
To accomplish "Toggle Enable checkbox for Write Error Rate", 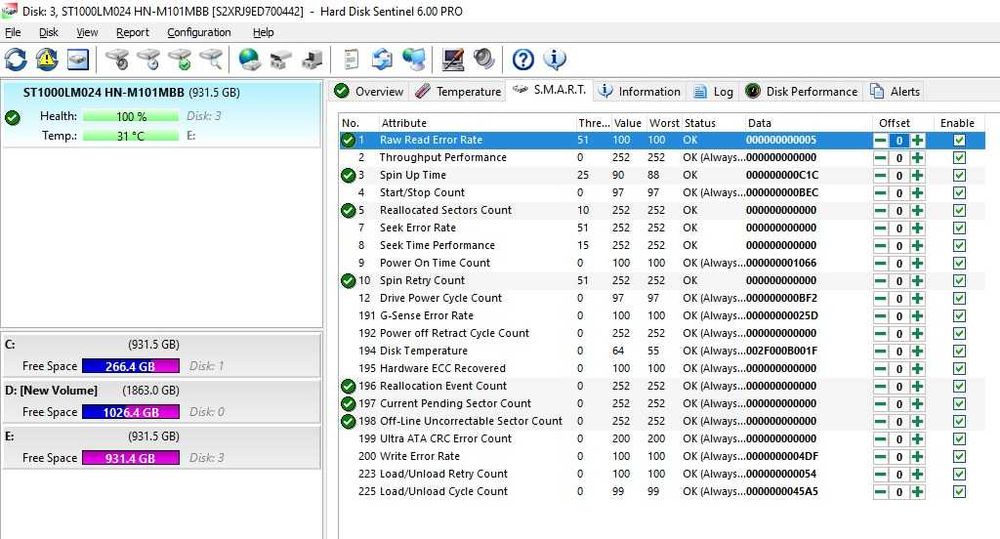I will [x=959, y=456].
